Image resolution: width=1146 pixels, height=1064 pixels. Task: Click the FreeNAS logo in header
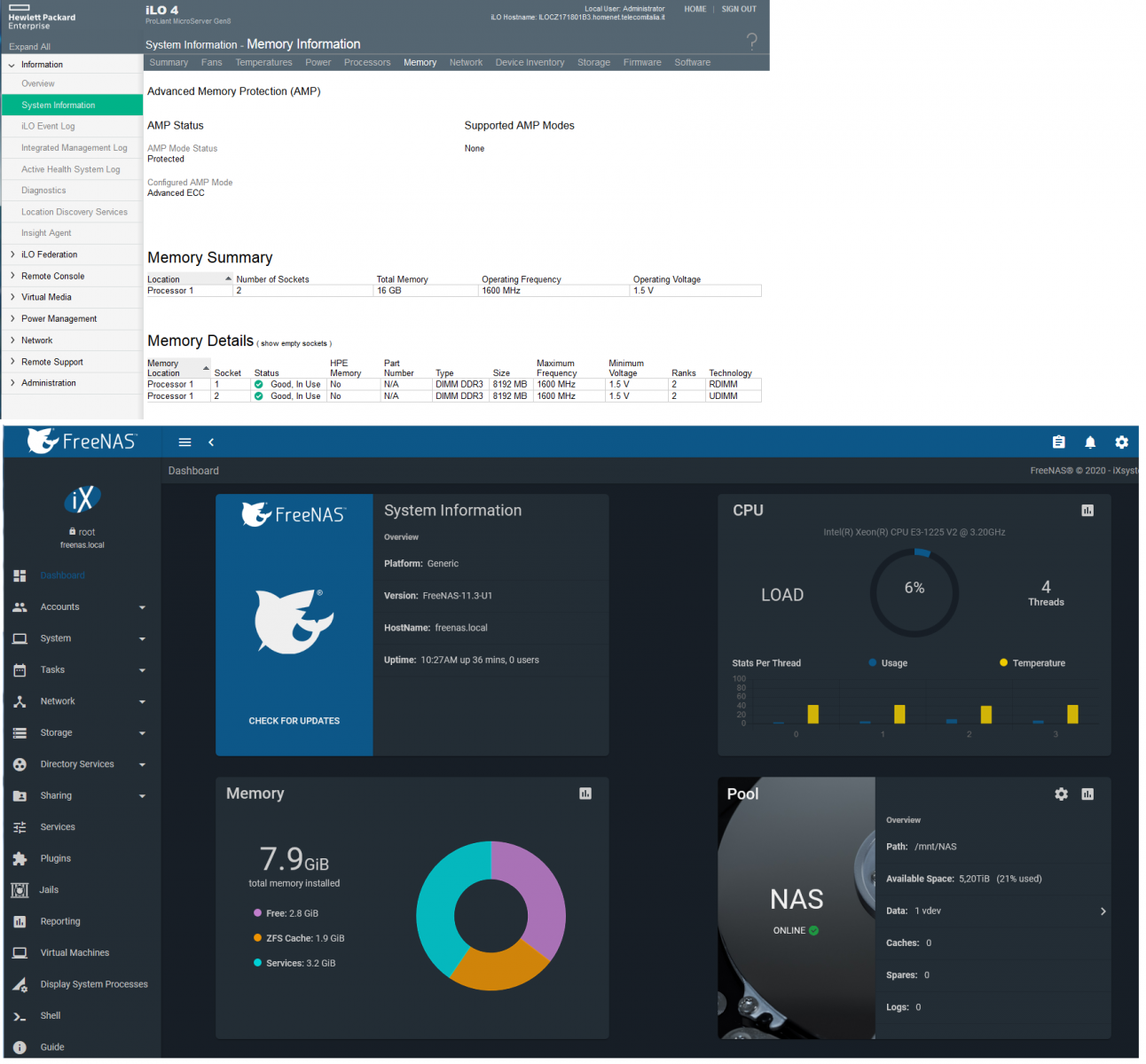82,441
